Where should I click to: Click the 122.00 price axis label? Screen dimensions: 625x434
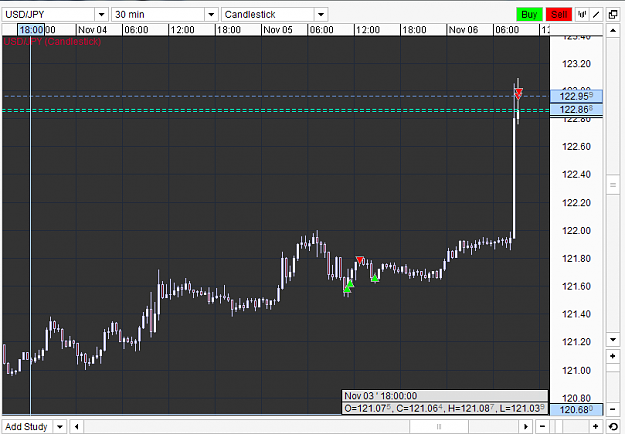click(x=576, y=231)
